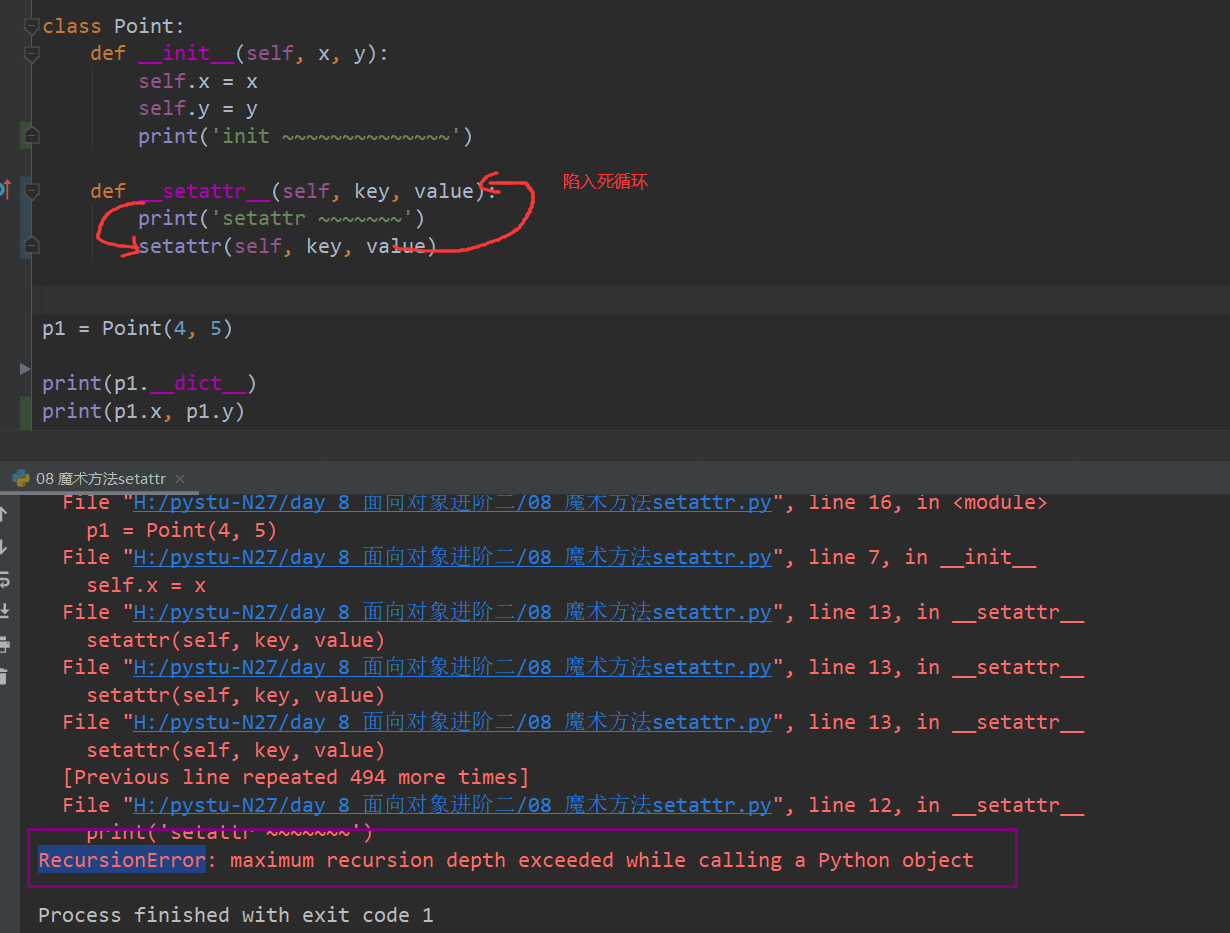Clear console output with trash icon
Image resolution: width=1230 pixels, height=933 pixels.
(x=3, y=677)
